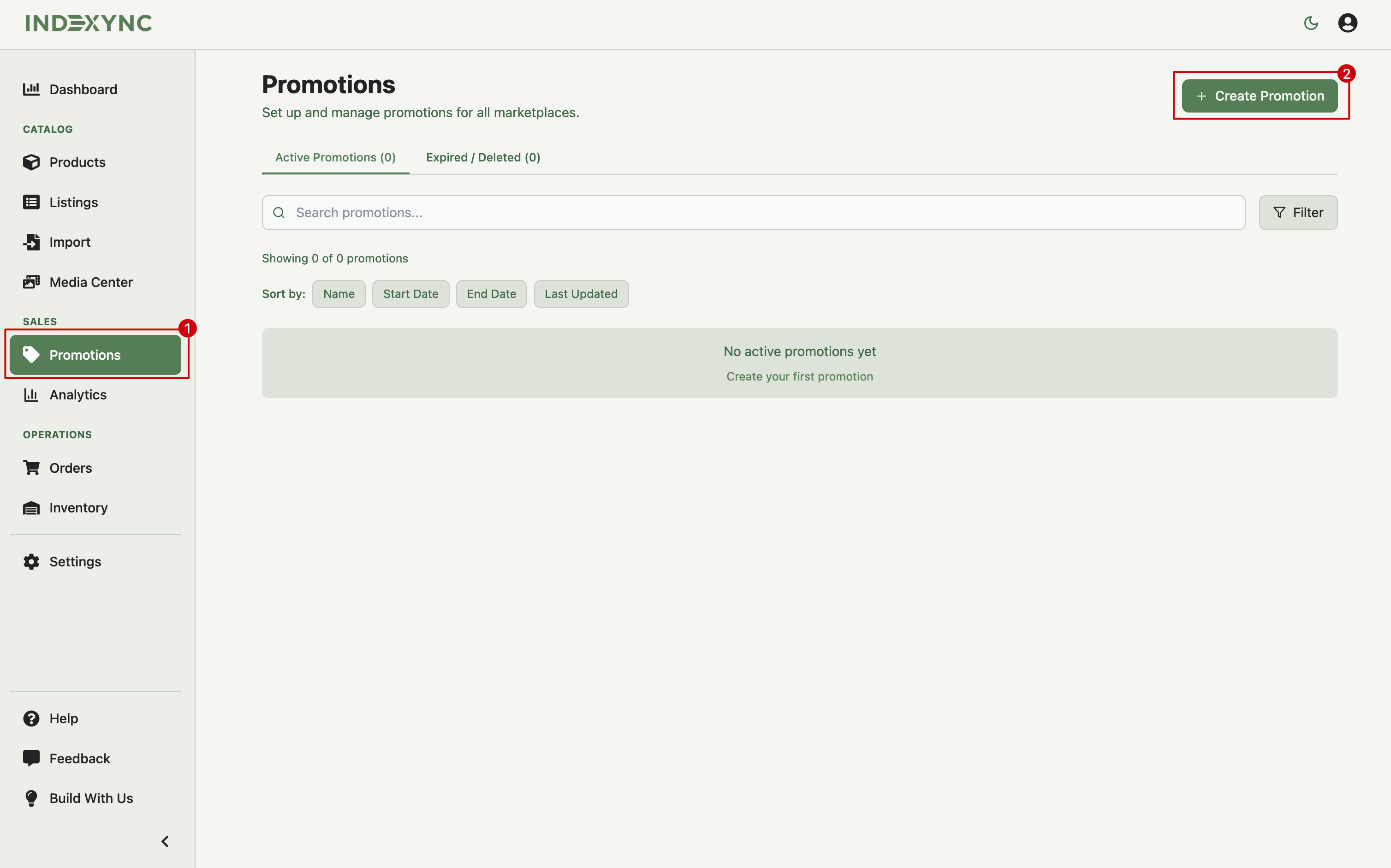The width and height of the screenshot is (1391, 868).
Task: Go to Listings page label
Action: click(x=73, y=202)
